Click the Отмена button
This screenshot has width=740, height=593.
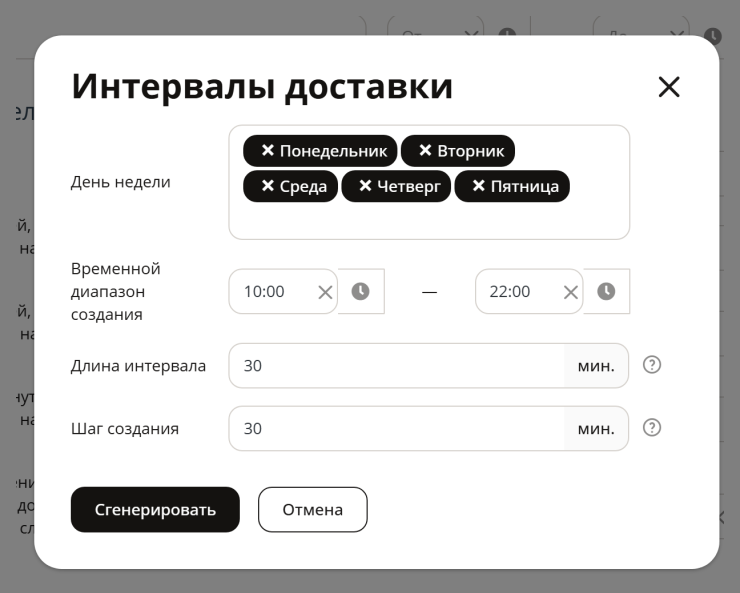tap(312, 509)
